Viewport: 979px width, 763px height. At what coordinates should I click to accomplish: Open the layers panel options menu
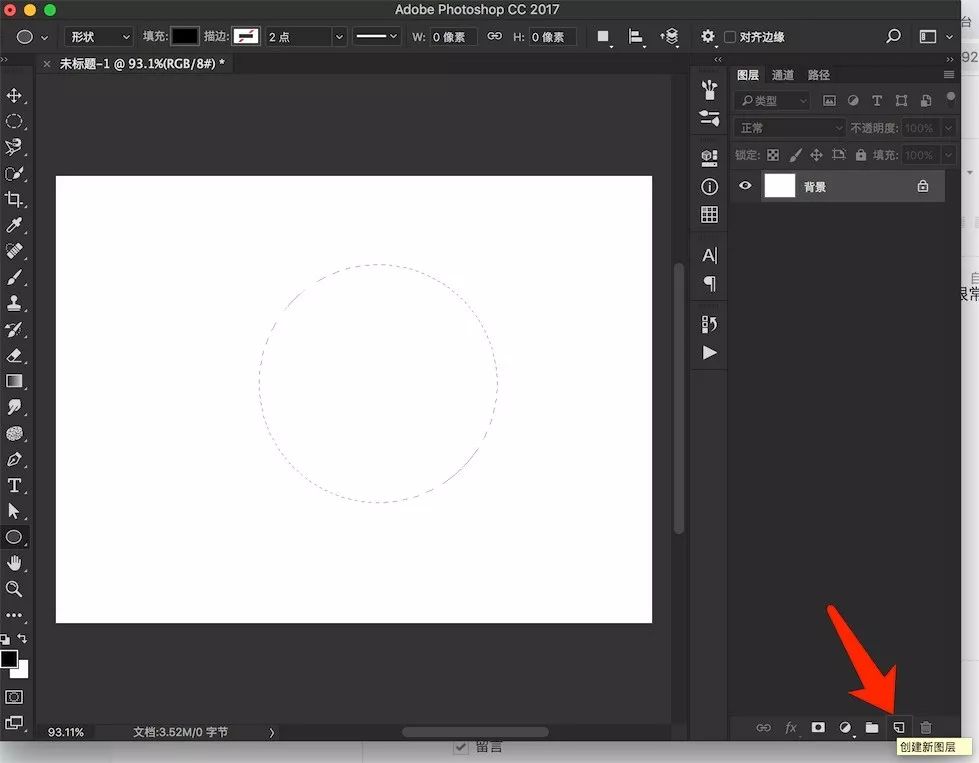[x=949, y=75]
